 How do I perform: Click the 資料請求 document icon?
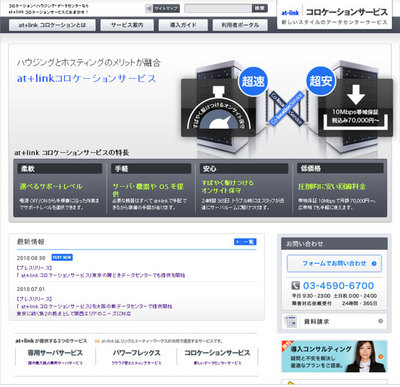[290, 322]
